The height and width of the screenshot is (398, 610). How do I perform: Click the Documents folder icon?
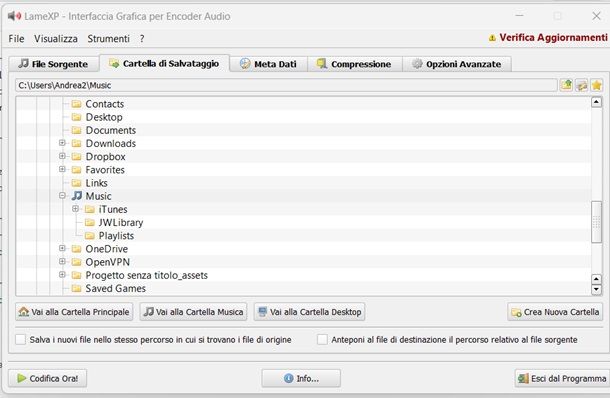pos(77,130)
